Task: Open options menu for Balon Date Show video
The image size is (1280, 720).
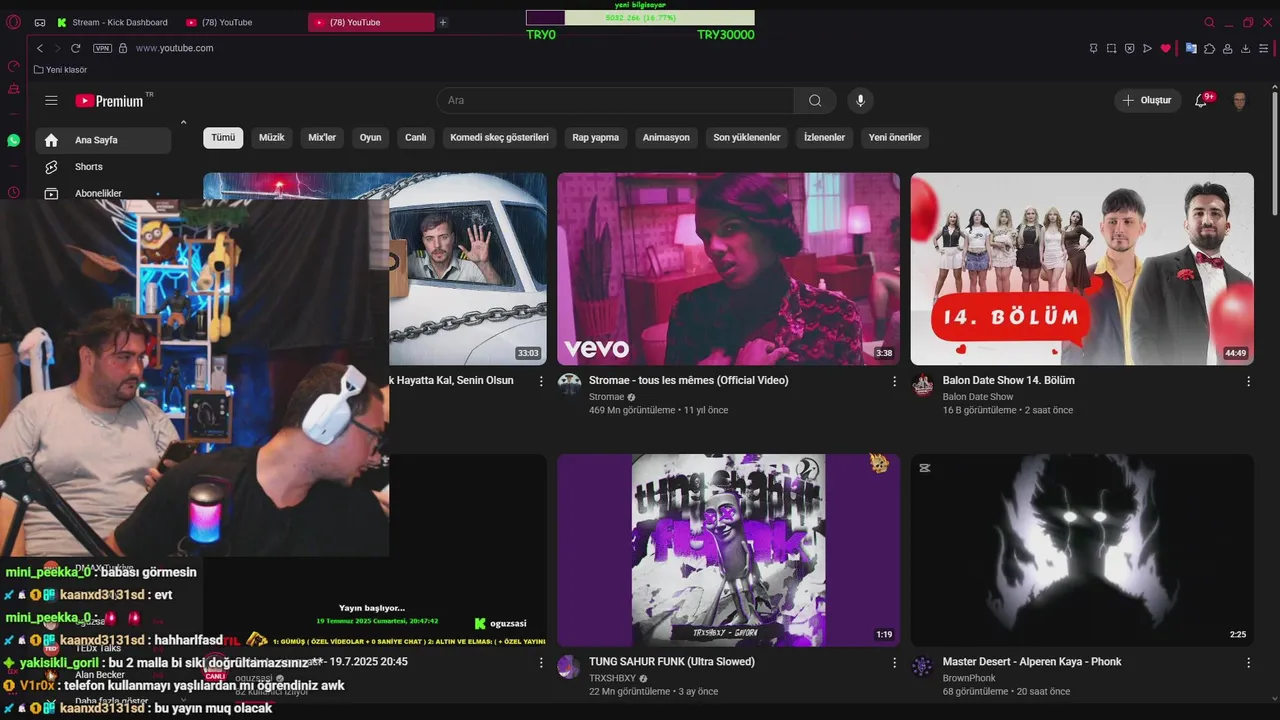Action: 1248,381
